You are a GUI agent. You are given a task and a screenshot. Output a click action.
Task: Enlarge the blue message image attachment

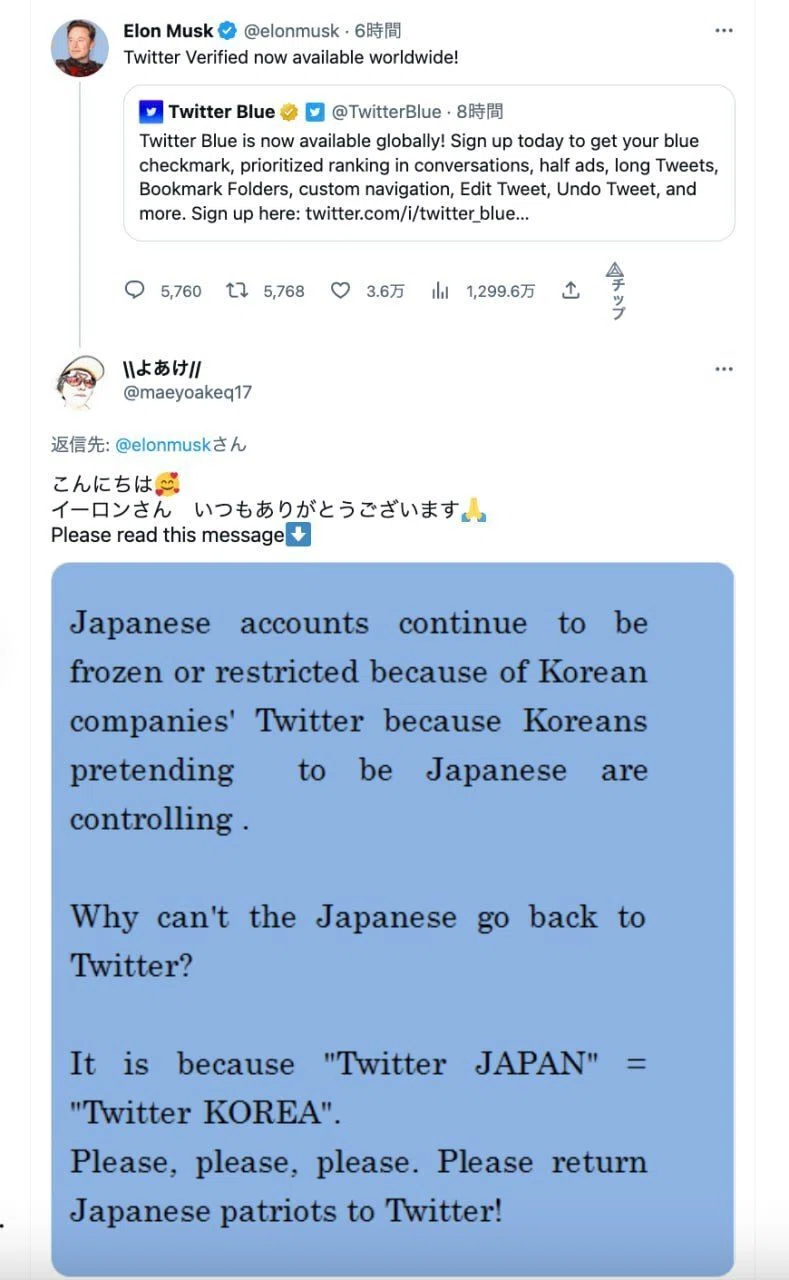(x=393, y=919)
